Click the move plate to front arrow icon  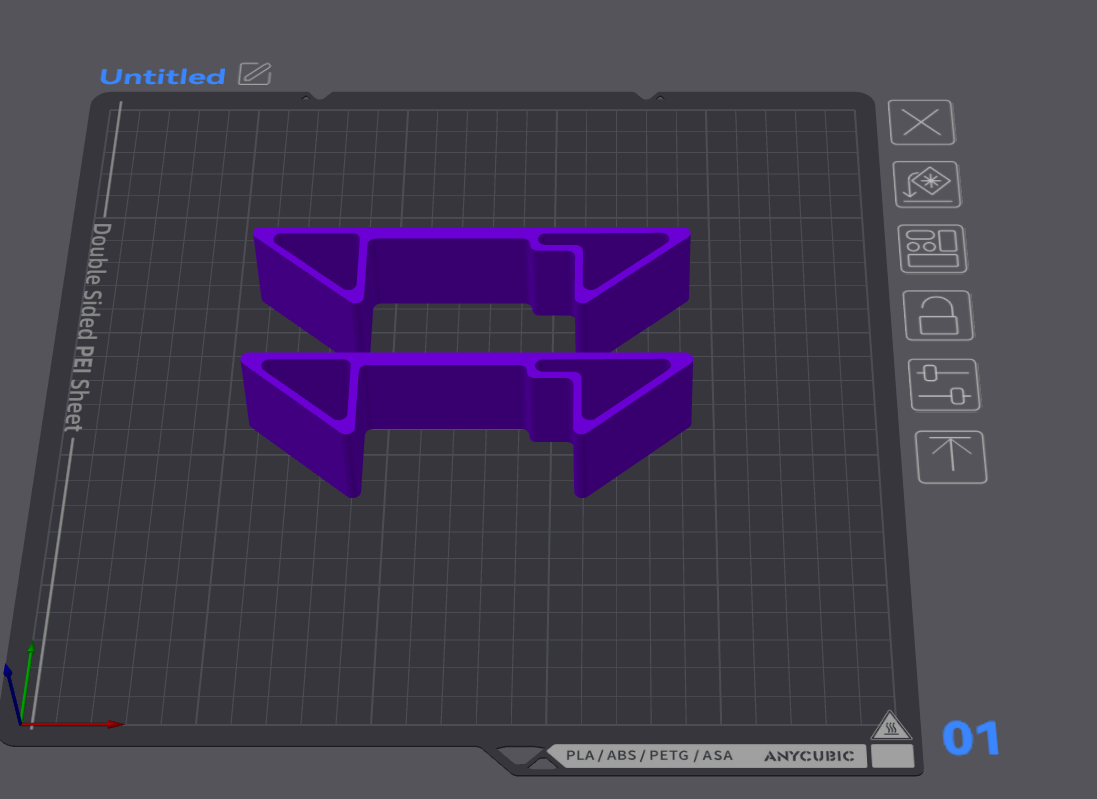pyautogui.click(x=951, y=457)
